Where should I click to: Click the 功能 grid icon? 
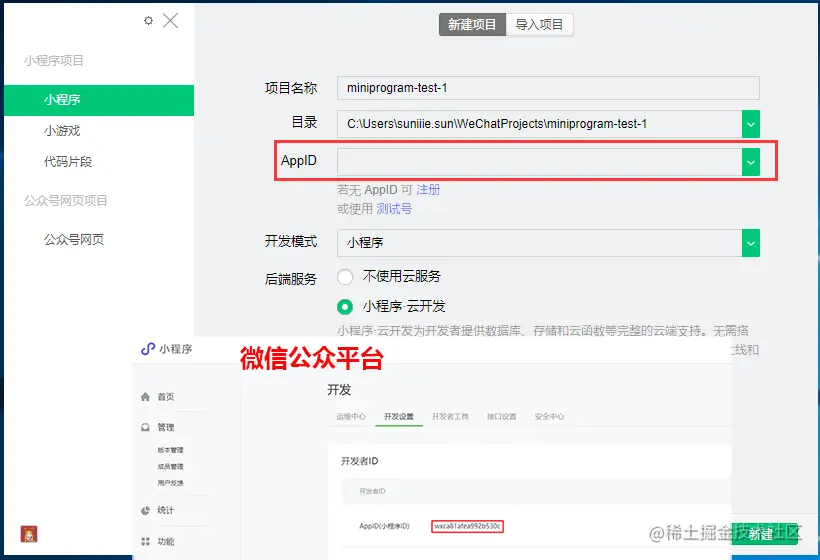[x=145, y=541]
